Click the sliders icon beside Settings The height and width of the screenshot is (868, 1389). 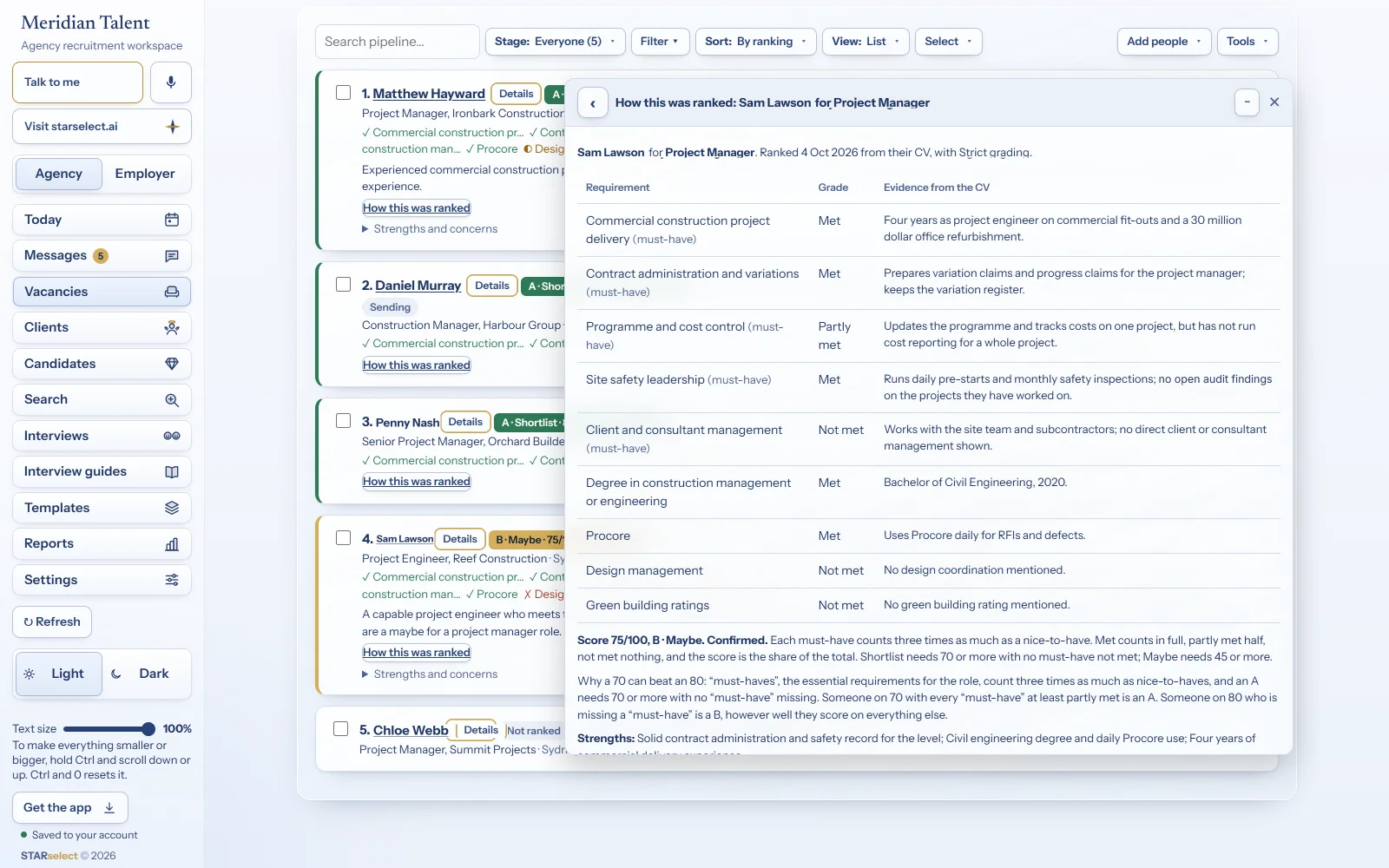[172, 580]
